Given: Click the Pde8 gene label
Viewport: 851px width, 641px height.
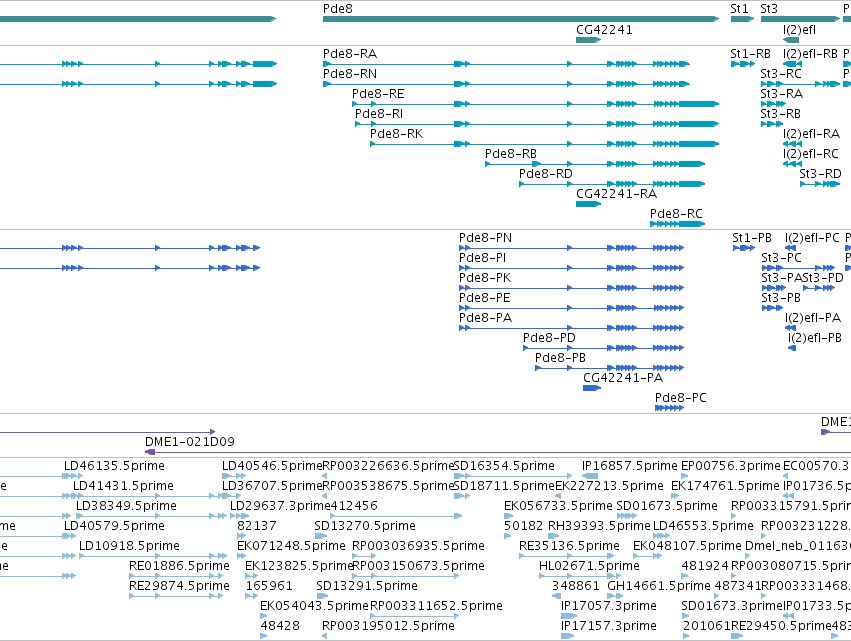Looking at the screenshot, I should tap(338, 9).
